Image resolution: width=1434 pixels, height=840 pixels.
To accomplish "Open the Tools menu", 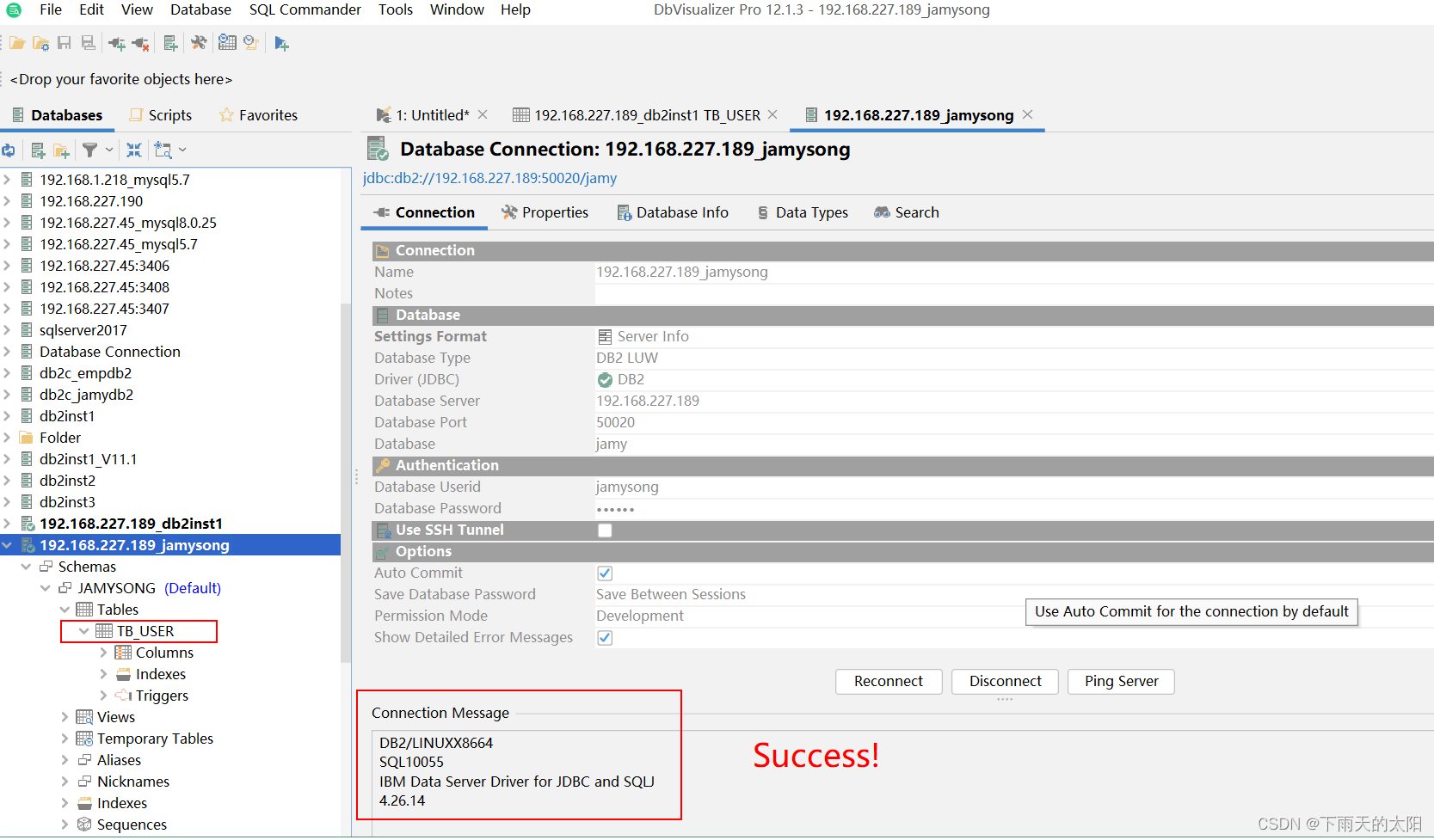I will tap(396, 9).
